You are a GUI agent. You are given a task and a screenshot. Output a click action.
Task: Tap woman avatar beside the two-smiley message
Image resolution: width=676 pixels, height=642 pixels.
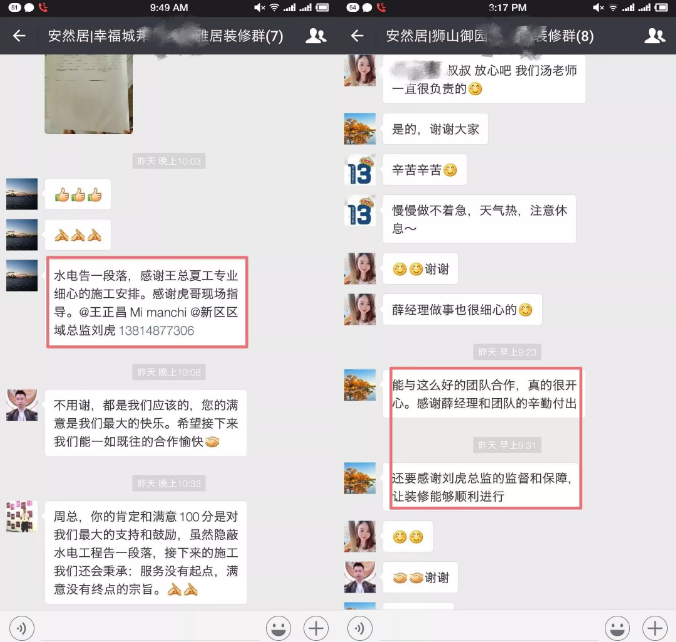[x=360, y=536]
